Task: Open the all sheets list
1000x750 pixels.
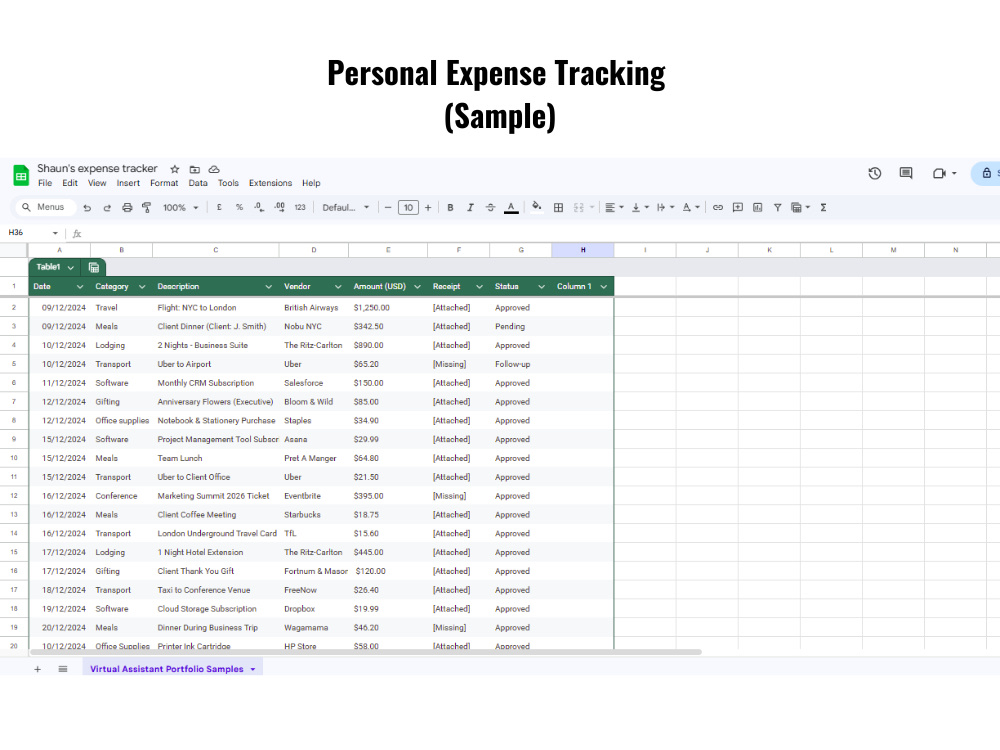Action: (x=62, y=669)
